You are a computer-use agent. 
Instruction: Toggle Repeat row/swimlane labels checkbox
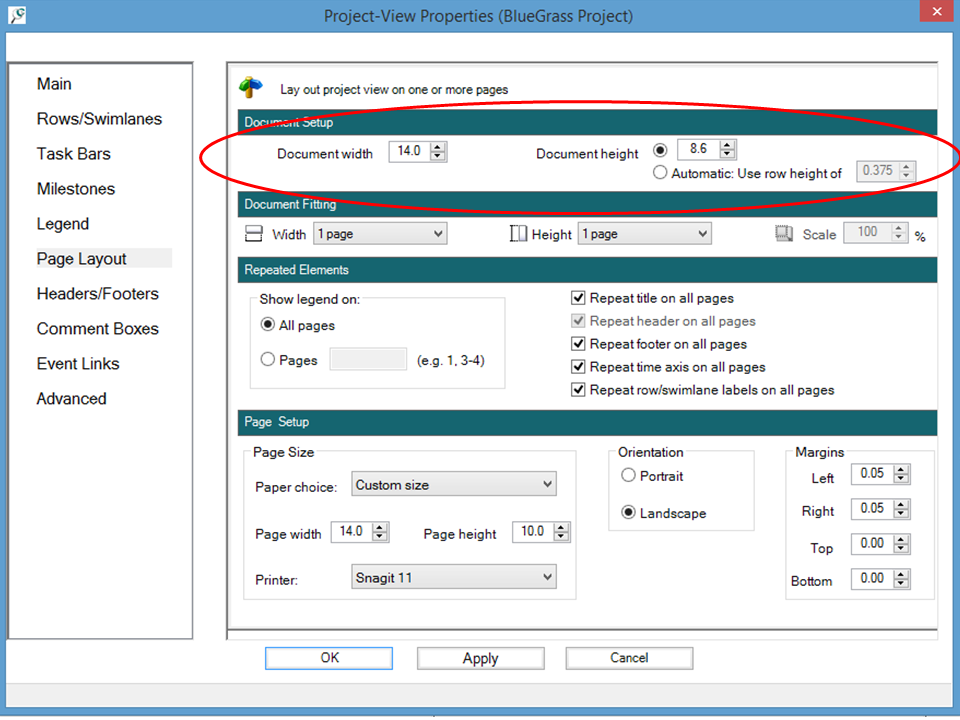point(578,389)
